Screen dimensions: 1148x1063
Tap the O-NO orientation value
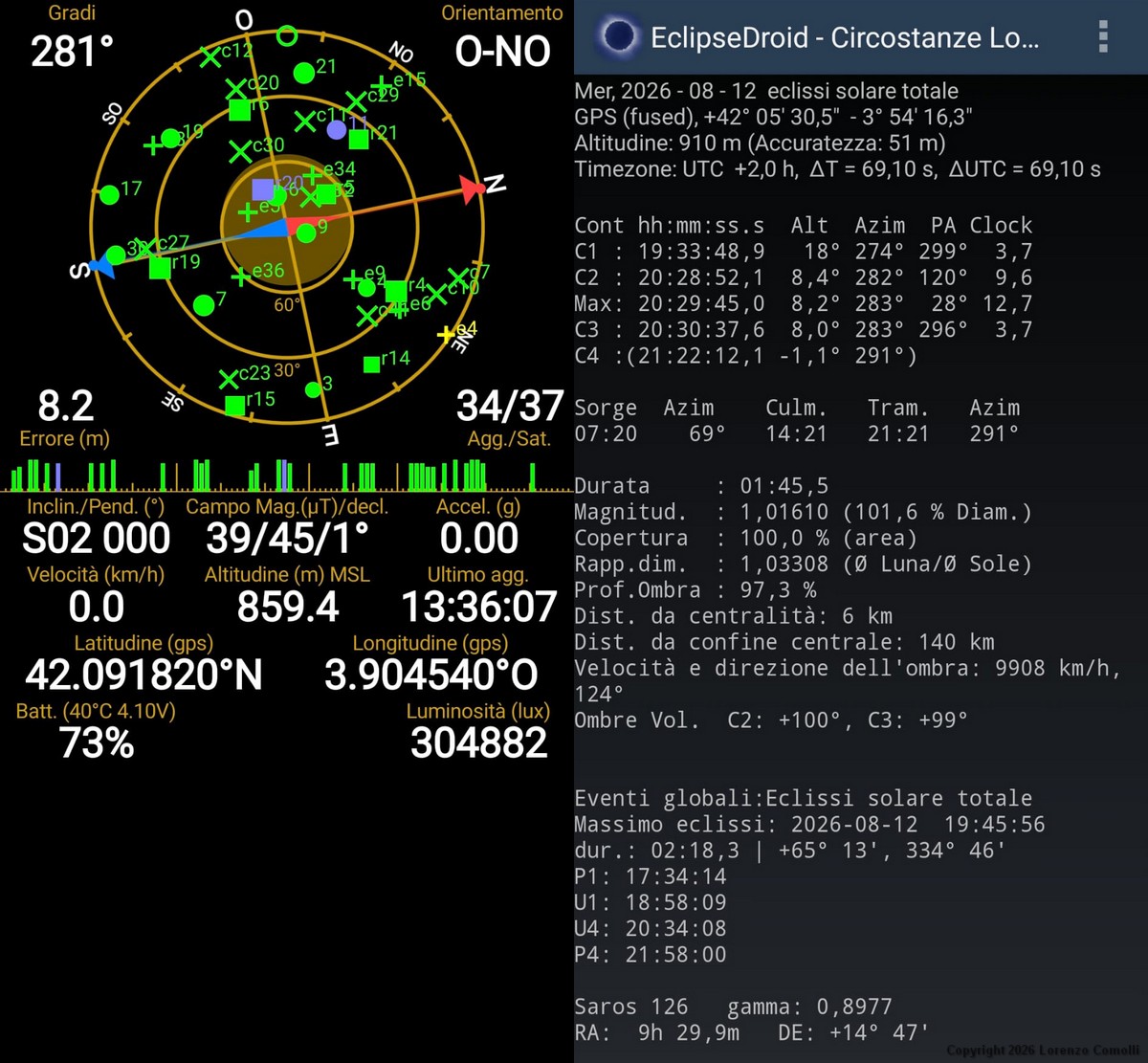[503, 52]
